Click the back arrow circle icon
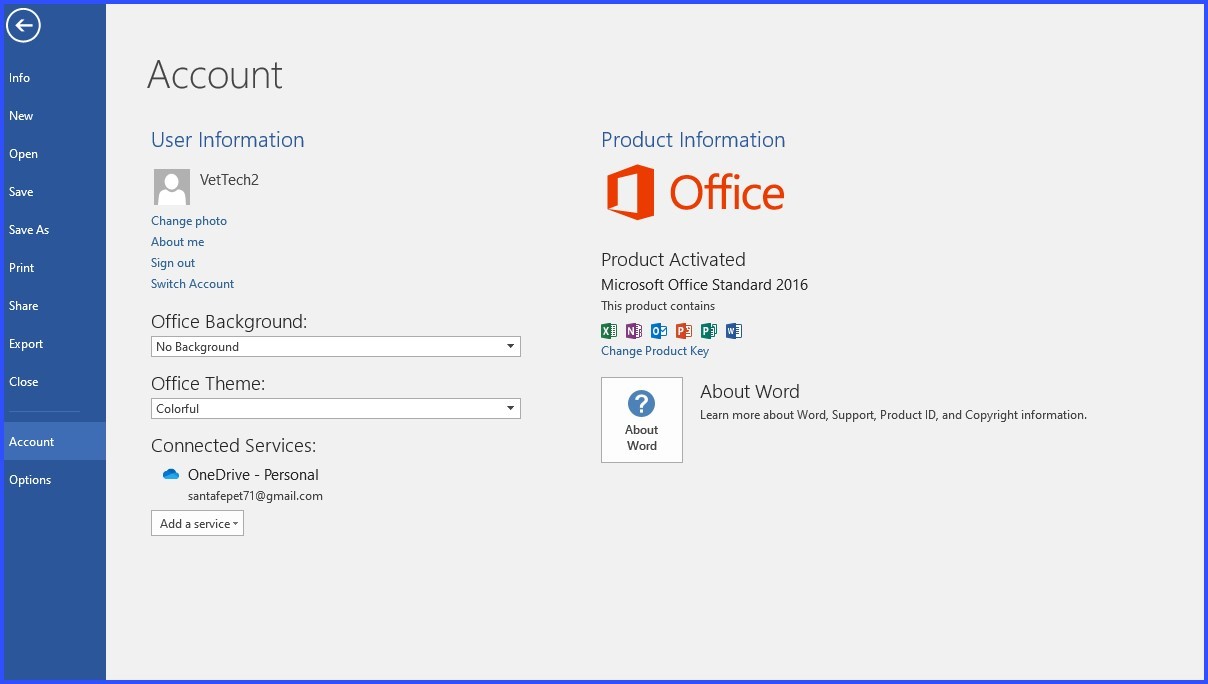Image resolution: width=1208 pixels, height=684 pixels. 23,26
